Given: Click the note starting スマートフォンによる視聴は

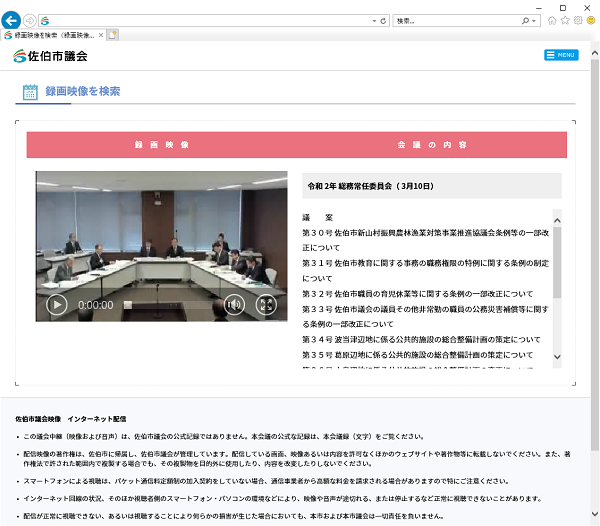Looking at the screenshot, I should click(266, 481).
